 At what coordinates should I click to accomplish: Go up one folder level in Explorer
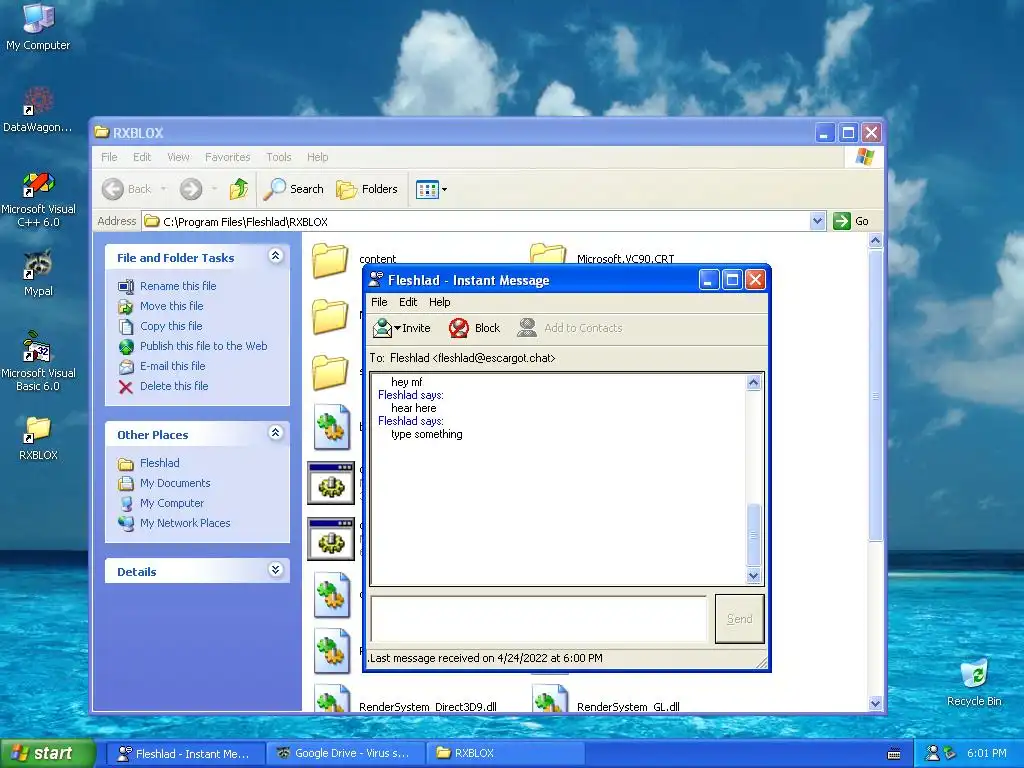[x=238, y=189]
